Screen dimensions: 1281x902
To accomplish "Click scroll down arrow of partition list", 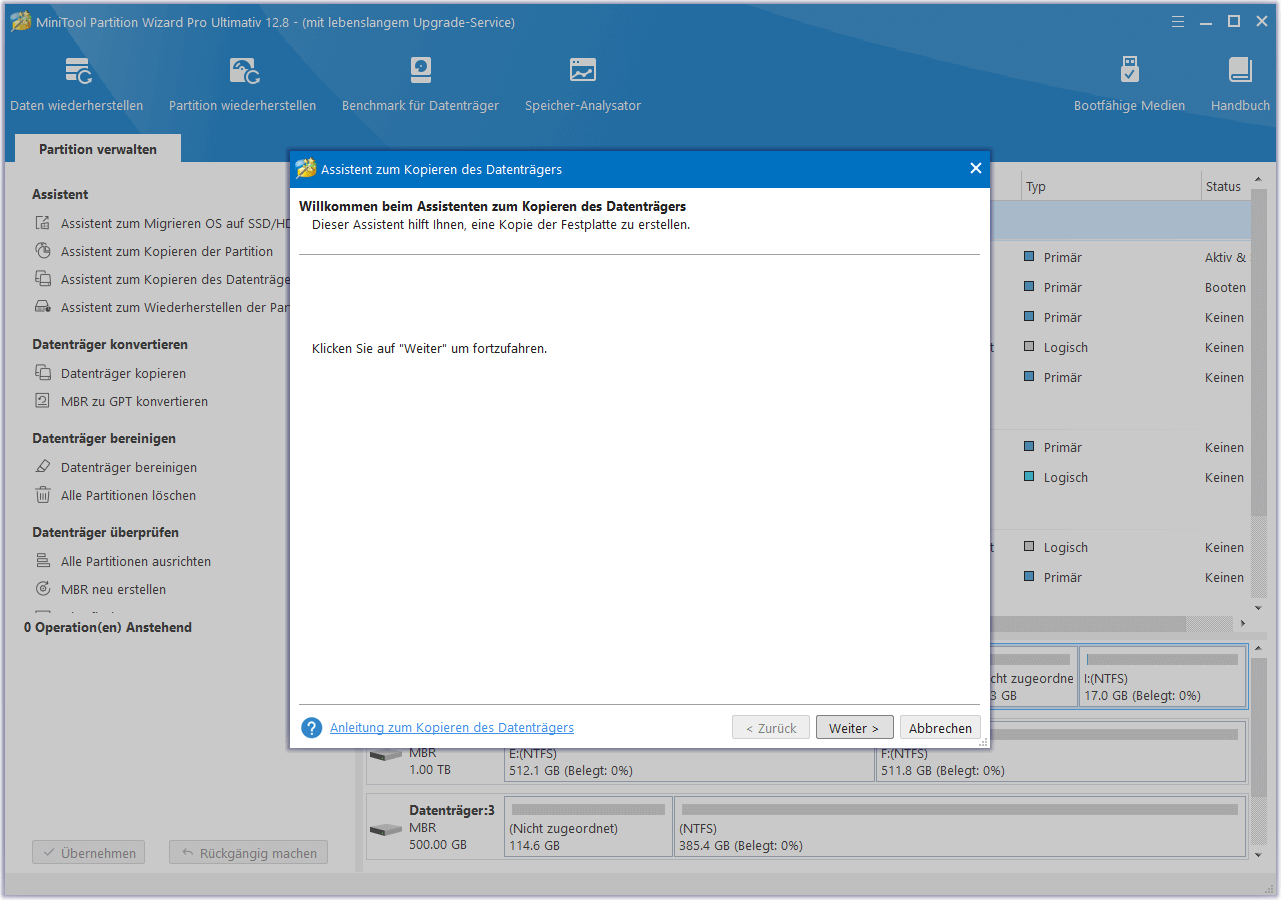I will point(1259,607).
